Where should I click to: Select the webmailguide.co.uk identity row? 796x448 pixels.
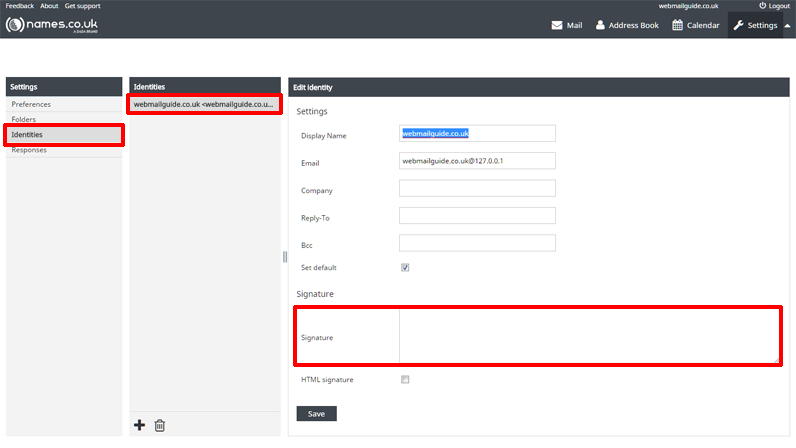pyautogui.click(x=205, y=104)
